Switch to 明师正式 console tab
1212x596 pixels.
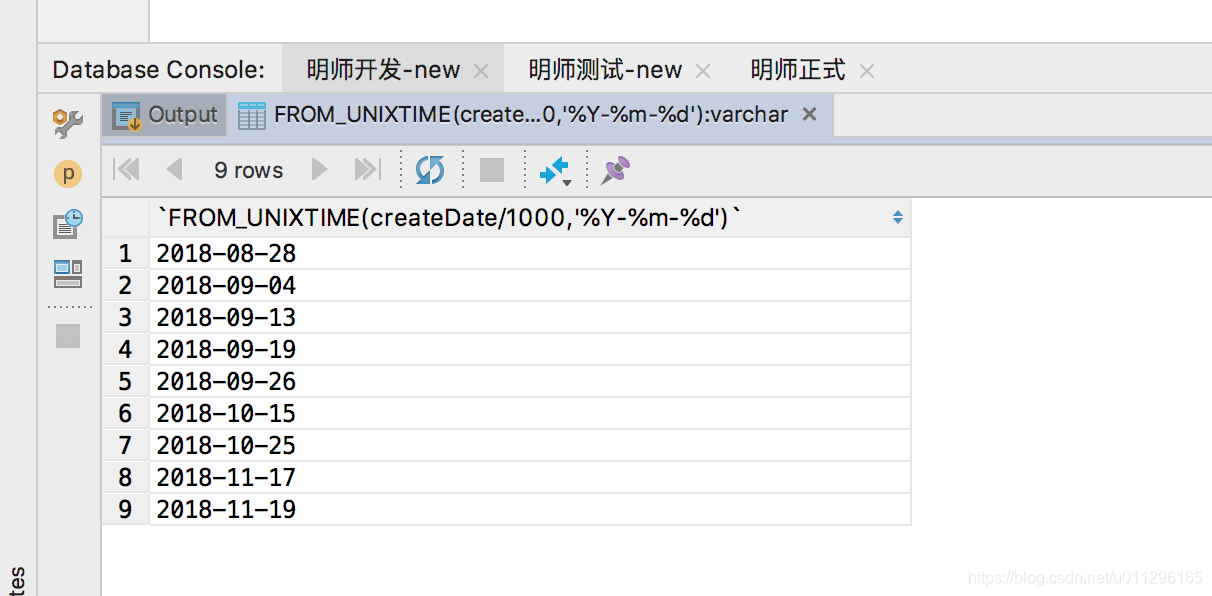(798, 70)
